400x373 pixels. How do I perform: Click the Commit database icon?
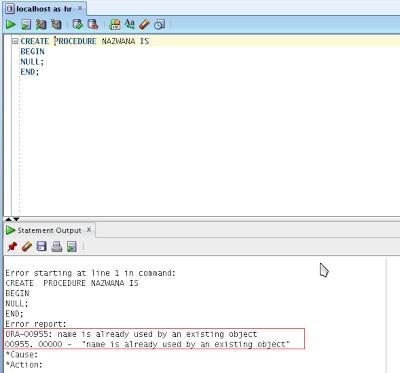(x=77, y=24)
